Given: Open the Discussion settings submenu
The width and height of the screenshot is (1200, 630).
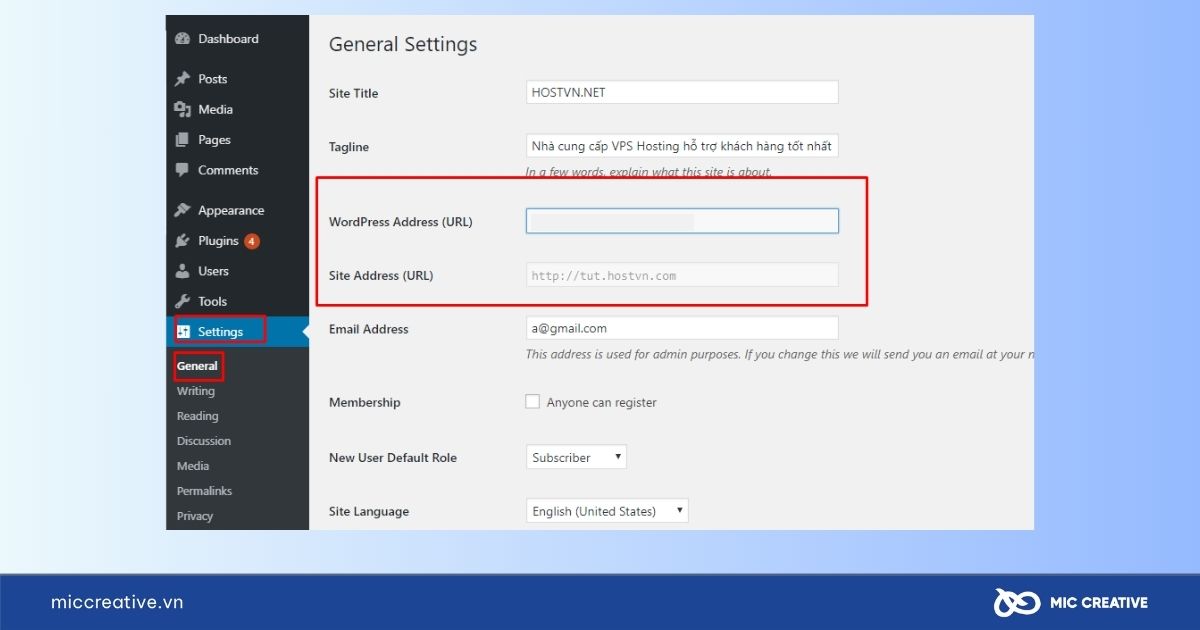Looking at the screenshot, I should click(204, 441).
